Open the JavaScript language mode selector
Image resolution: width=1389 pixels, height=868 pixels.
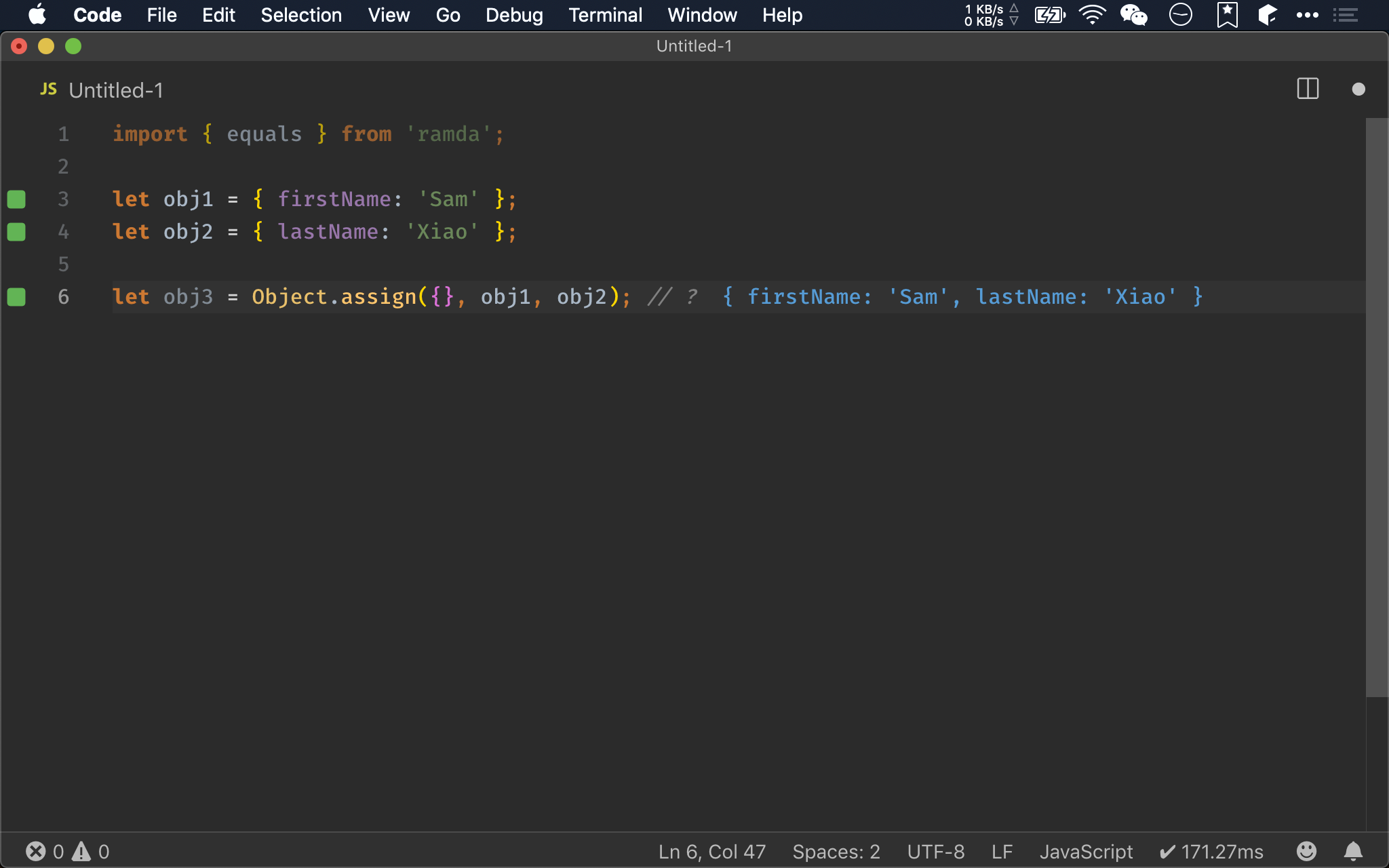click(1086, 851)
